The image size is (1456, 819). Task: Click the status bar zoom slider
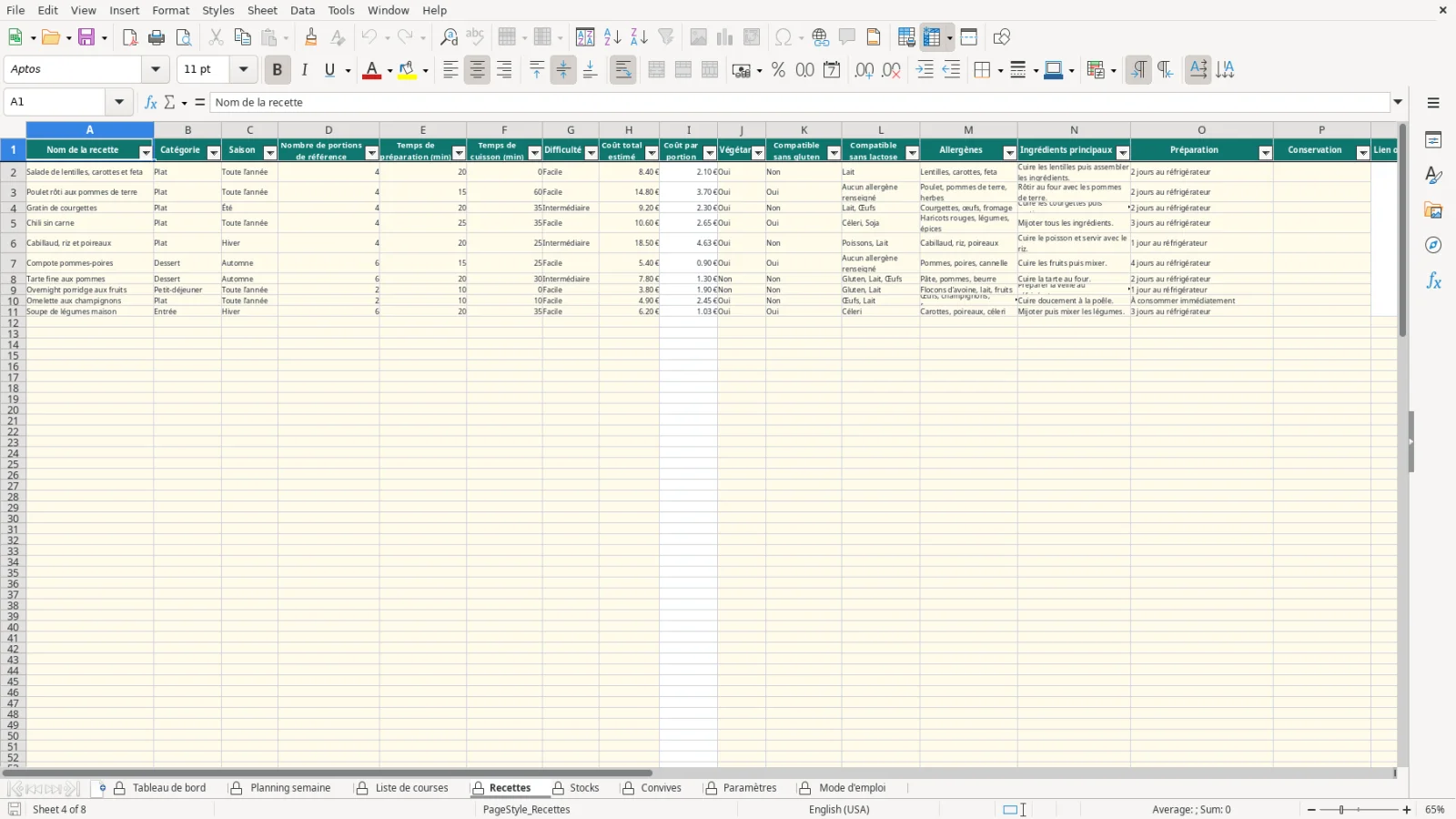[x=1359, y=810]
